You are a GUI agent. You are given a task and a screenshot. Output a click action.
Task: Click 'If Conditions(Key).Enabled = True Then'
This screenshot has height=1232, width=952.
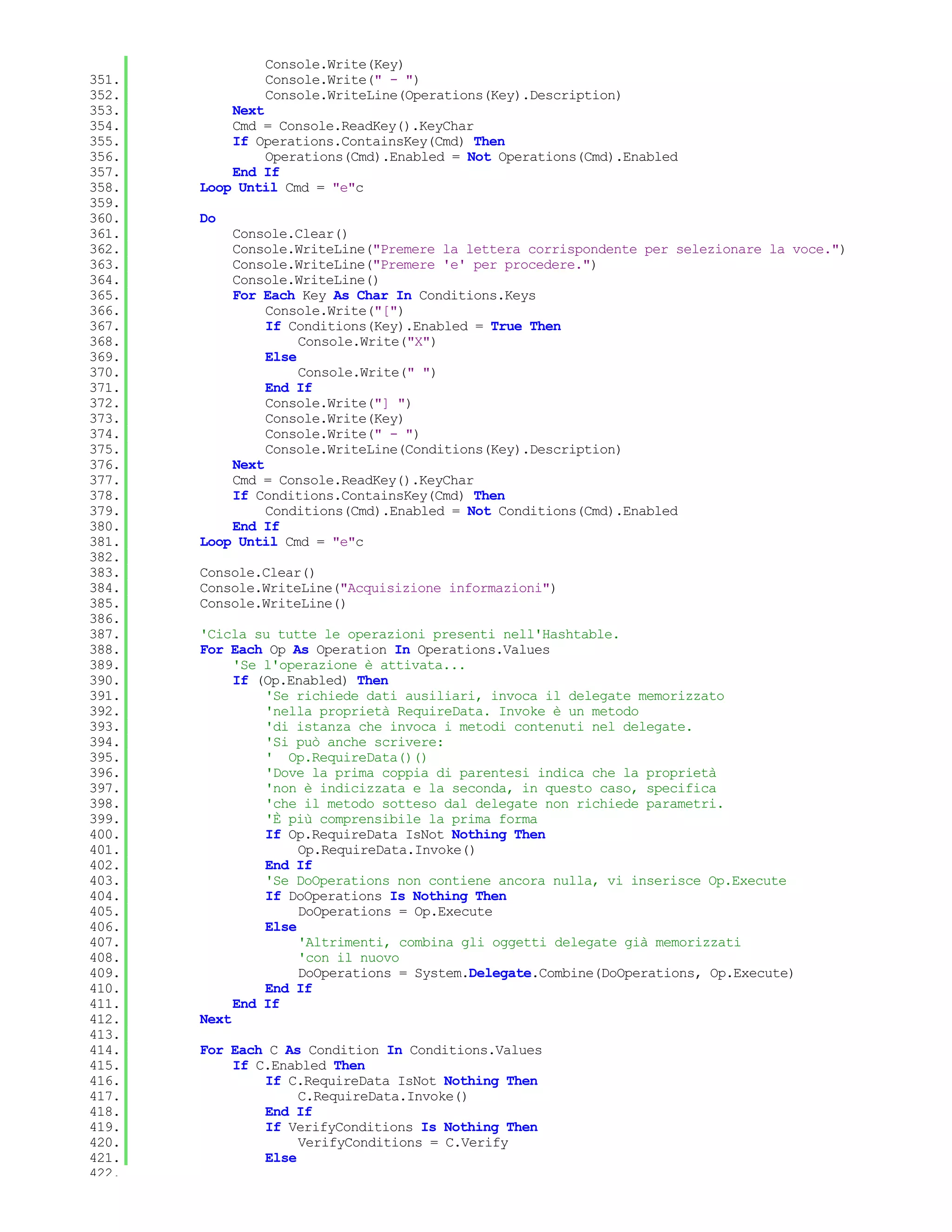click(x=413, y=326)
